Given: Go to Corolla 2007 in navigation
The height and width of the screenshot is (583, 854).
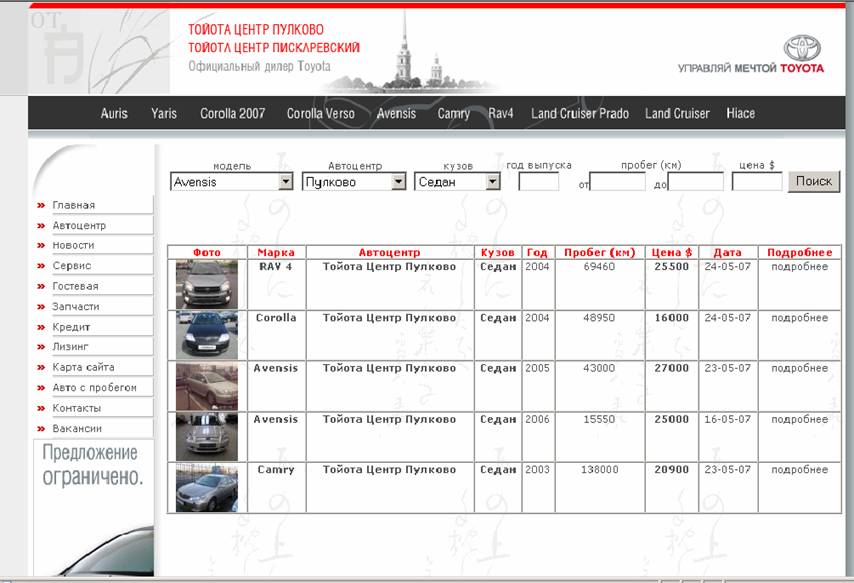Looking at the screenshot, I should (x=233, y=113).
